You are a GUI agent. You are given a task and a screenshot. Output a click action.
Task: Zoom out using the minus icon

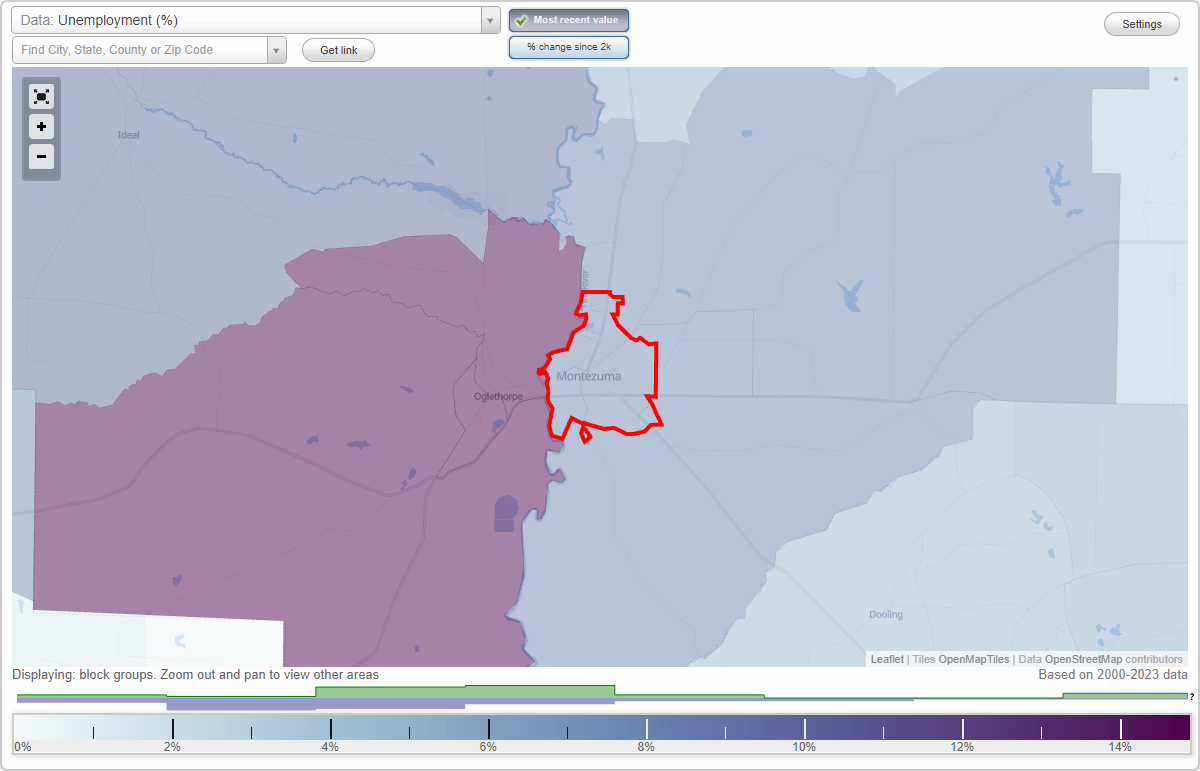[x=41, y=157]
